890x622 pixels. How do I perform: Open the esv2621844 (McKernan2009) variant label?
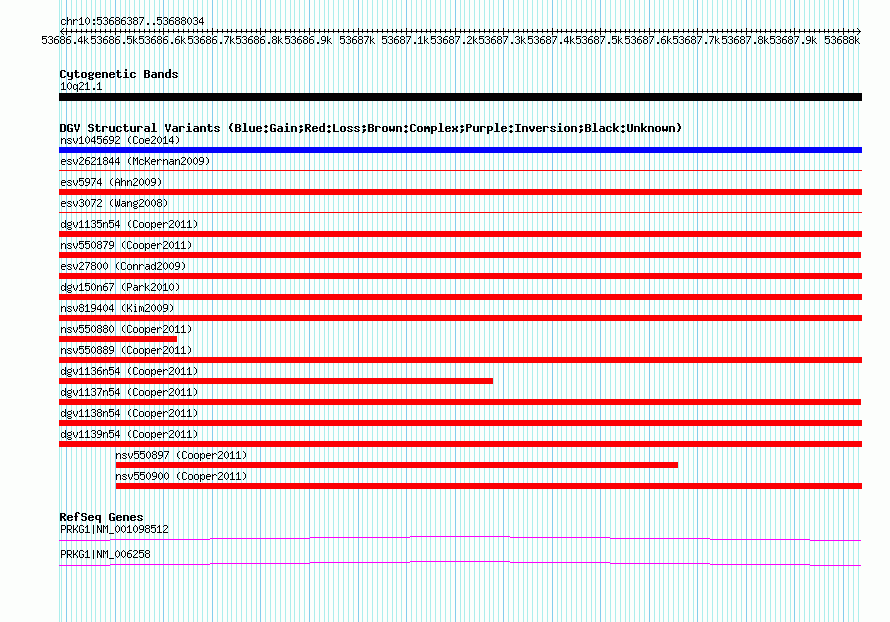point(135,161)
